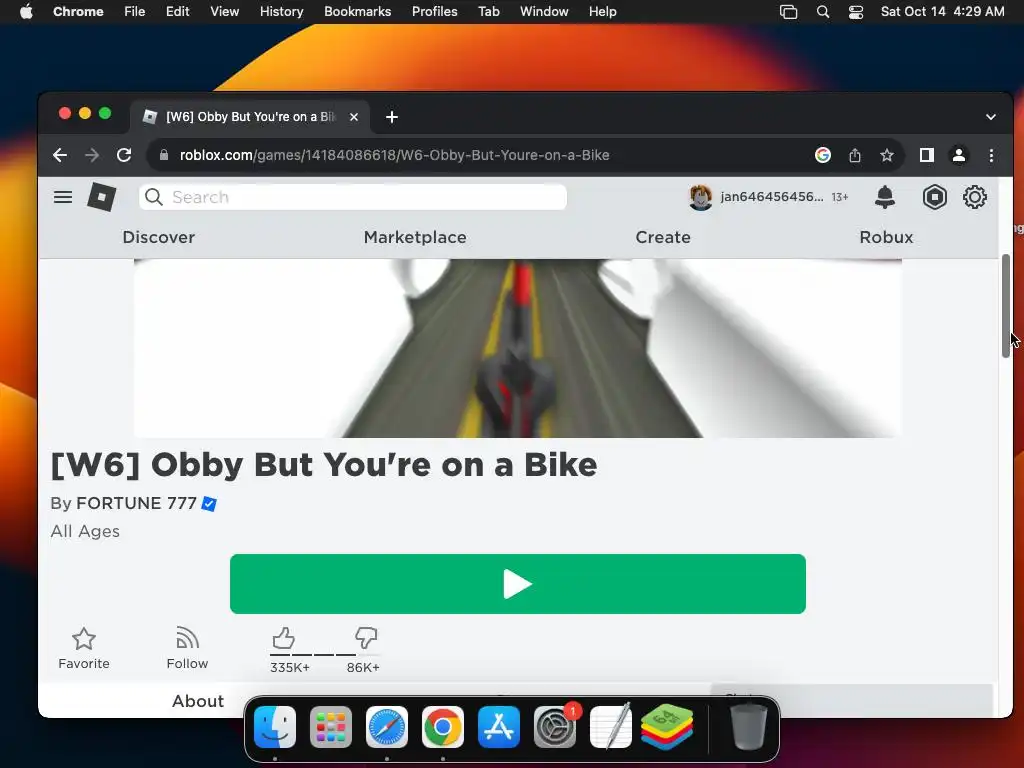The height and width of the screenshot is (768, 1024).
Task: Click the search magnifier icon in Roblox
Action: pyautogui.click(x=153, y=197)
